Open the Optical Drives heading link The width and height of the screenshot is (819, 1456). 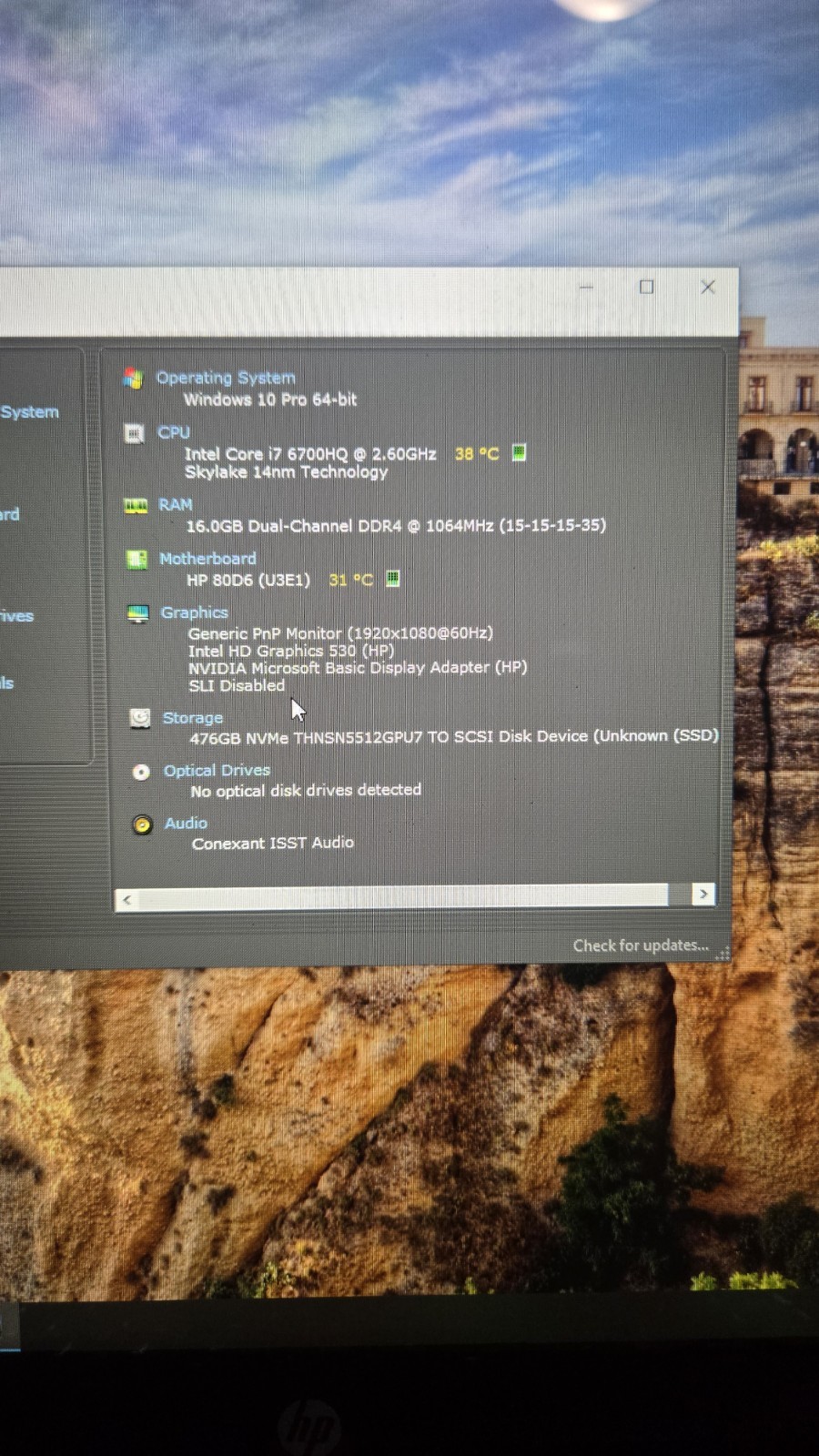[217, 770]
